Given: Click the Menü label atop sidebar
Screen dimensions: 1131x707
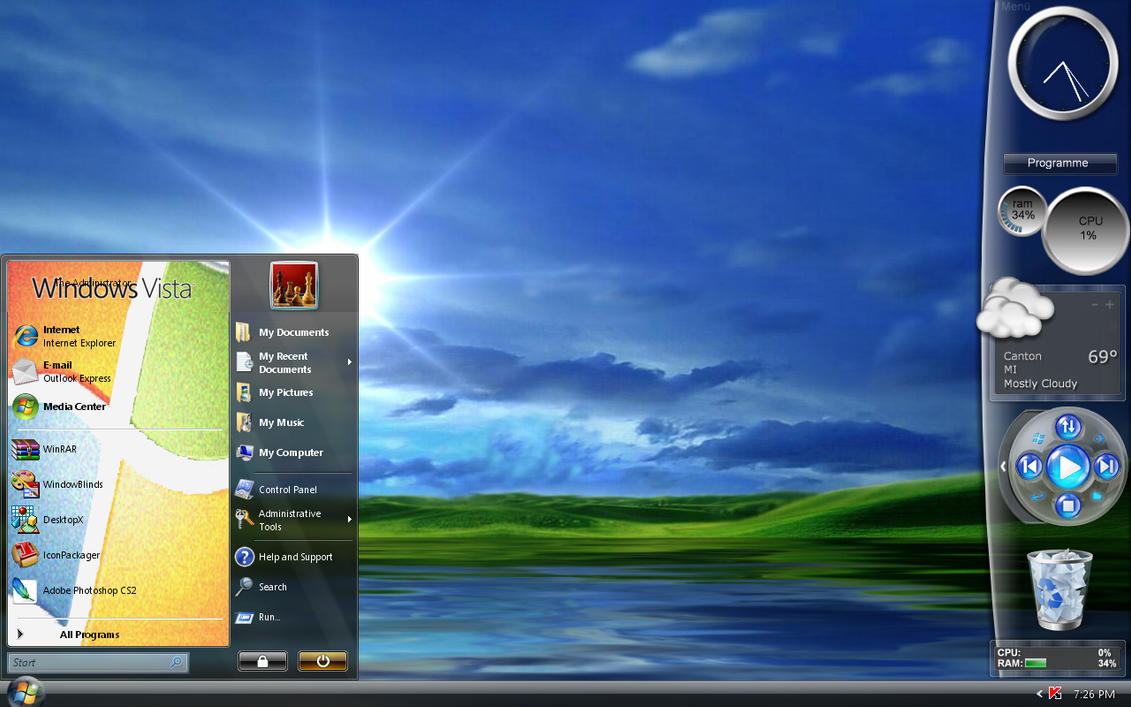Looking at the screenshot, I should (1016, 6).
